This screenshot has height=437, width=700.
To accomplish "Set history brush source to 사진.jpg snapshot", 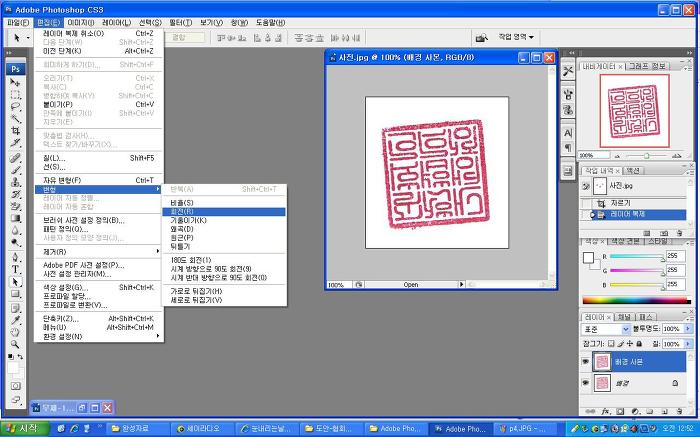I will (x=586, y=186).
